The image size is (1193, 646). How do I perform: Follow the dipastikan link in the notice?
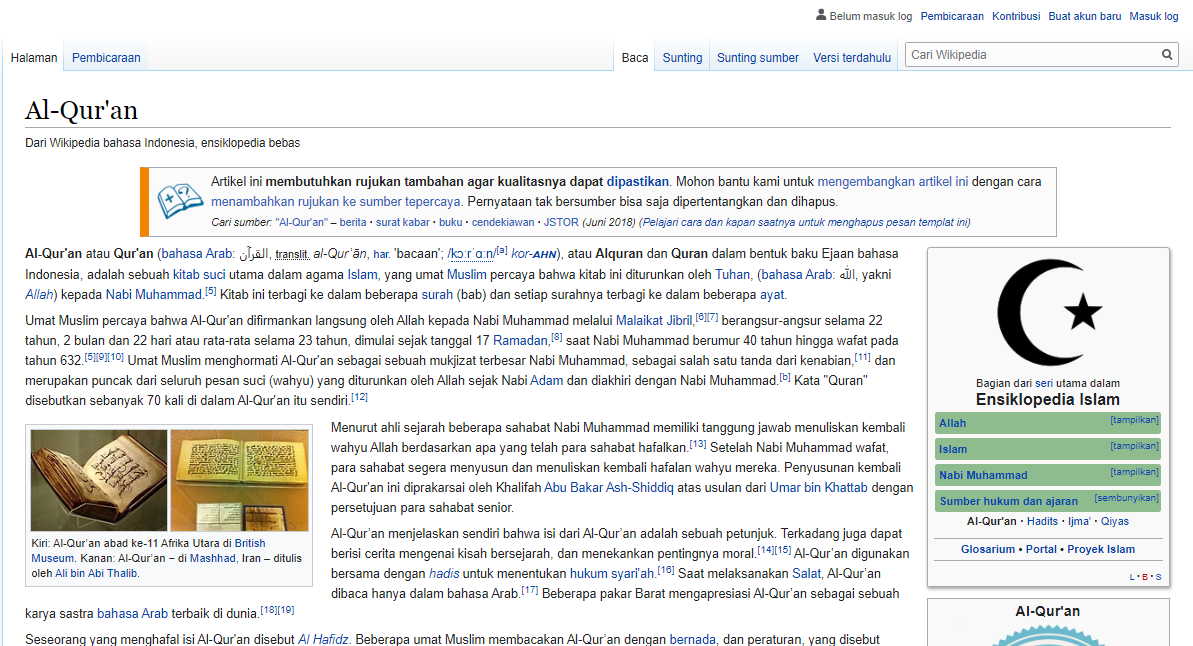(638, 182)
